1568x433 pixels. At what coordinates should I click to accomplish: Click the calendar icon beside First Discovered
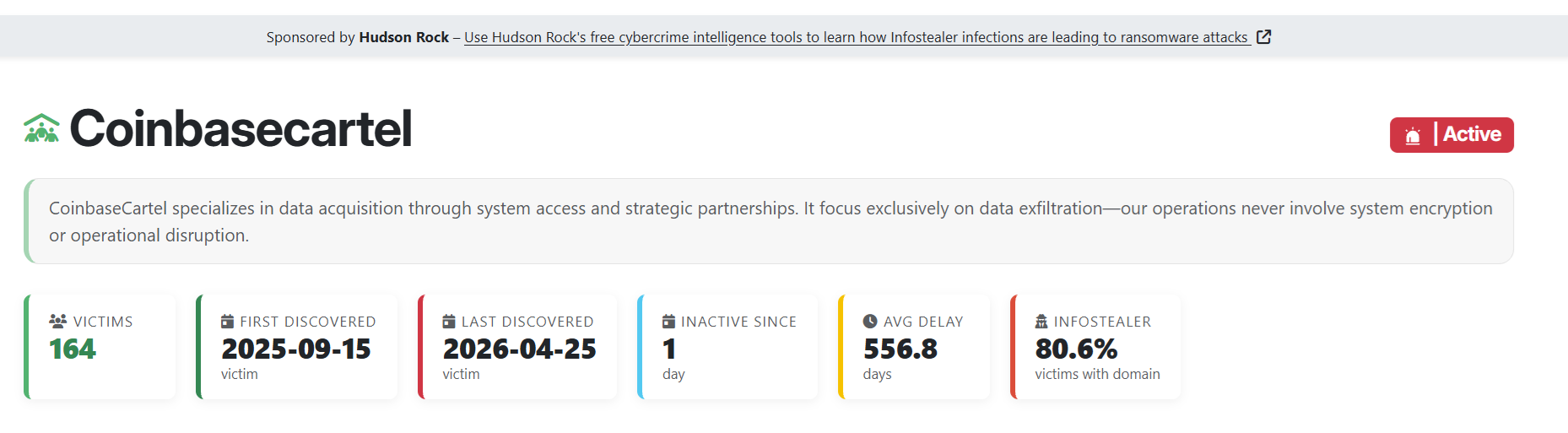227,322
